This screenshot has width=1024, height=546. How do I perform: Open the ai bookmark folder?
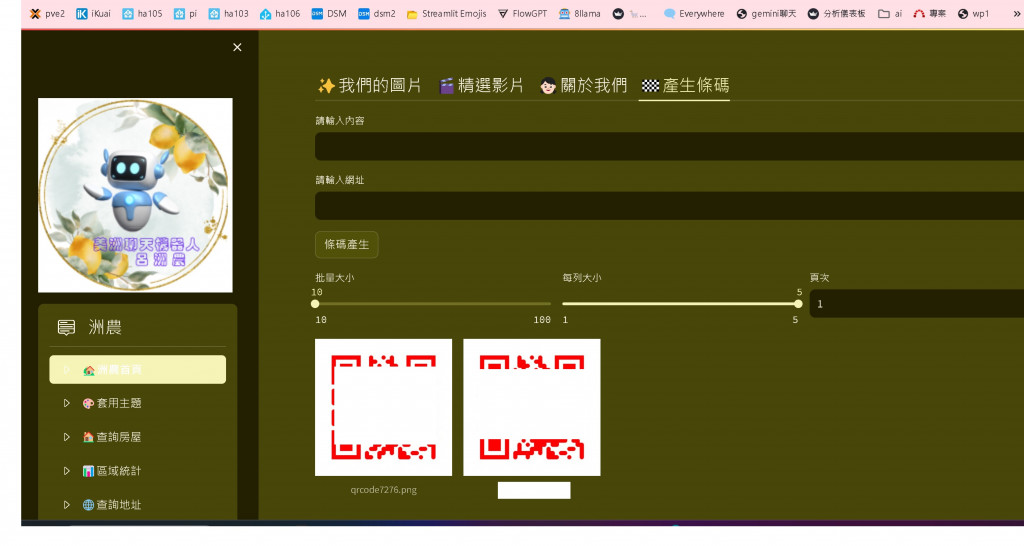[890, 14]
